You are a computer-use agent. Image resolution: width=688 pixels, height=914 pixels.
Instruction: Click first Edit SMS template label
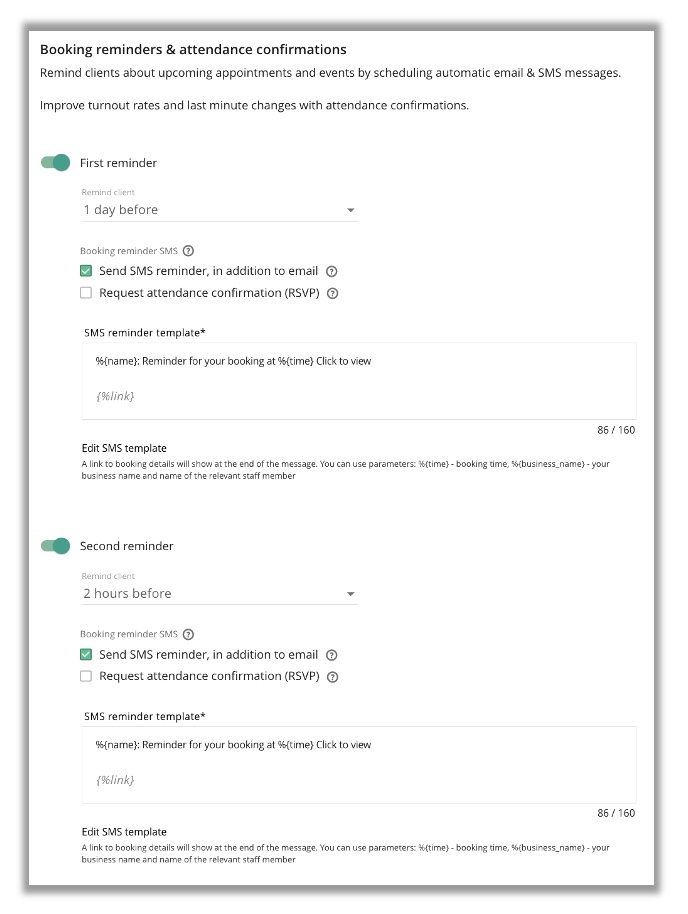[124, 448]
